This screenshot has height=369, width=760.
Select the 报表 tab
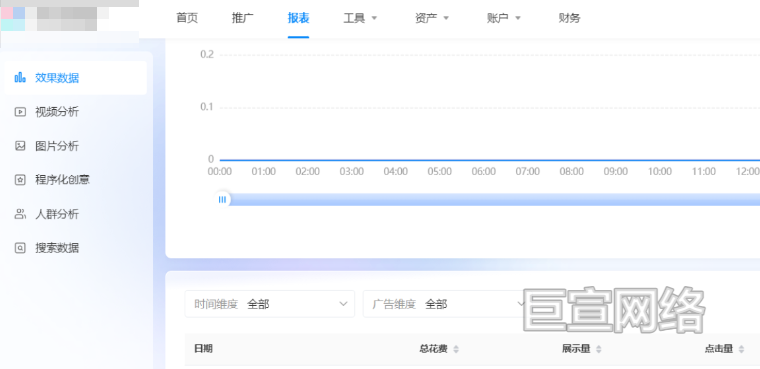[298, 18]
